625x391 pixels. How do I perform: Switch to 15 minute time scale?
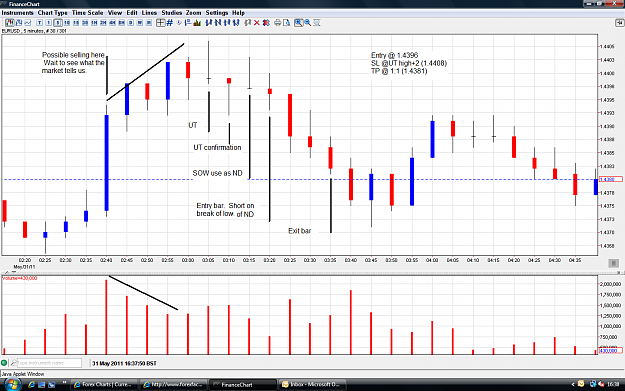(x=76, y=23)
